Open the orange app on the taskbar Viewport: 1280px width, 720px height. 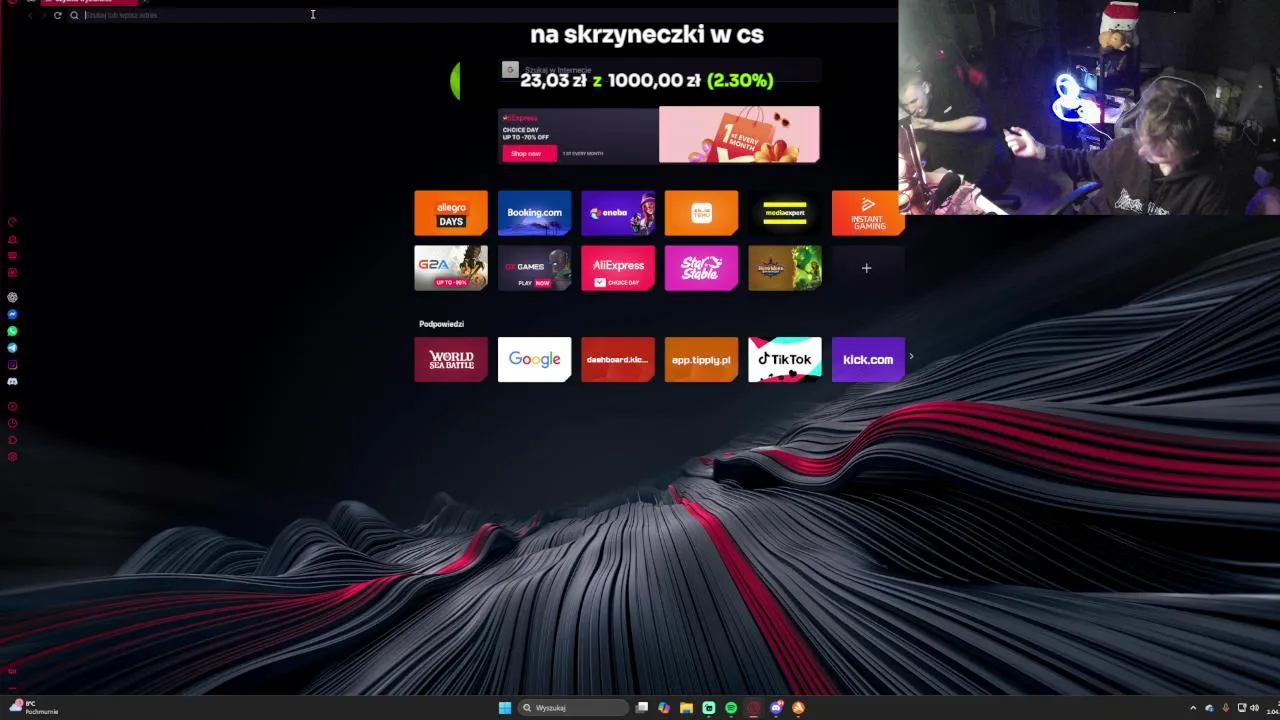tap(798, 708)
